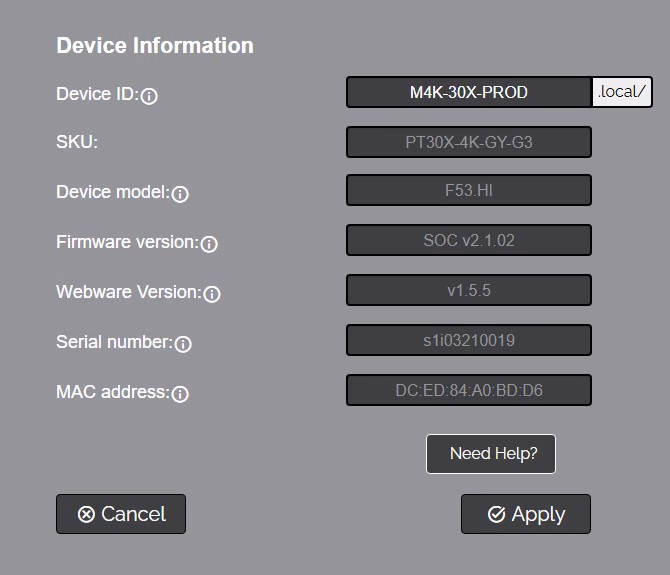The image size is (670, 575).
Task: Select the .local/ suffix label
Action: (x=622, y=92)
